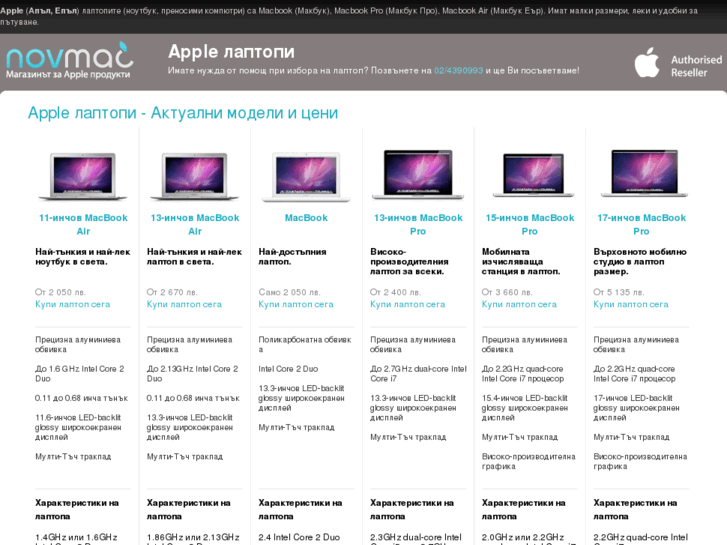
Task: Open 17-инчов MacBook Pro product image
Action: [x=644, y=173]
